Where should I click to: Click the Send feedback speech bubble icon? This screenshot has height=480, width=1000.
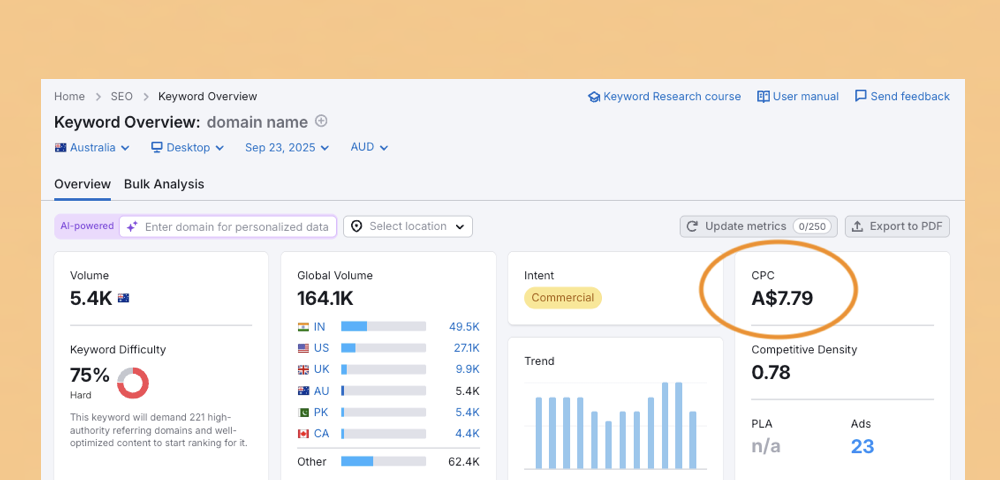(x=860, y=97)
